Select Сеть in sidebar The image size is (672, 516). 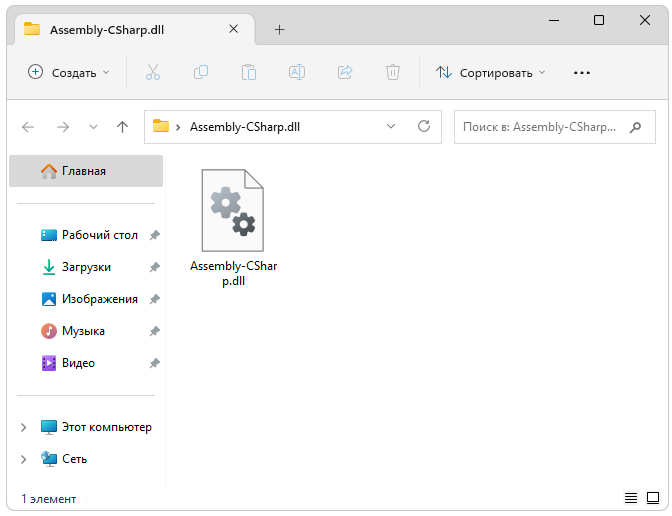click(x=64, y=459)
